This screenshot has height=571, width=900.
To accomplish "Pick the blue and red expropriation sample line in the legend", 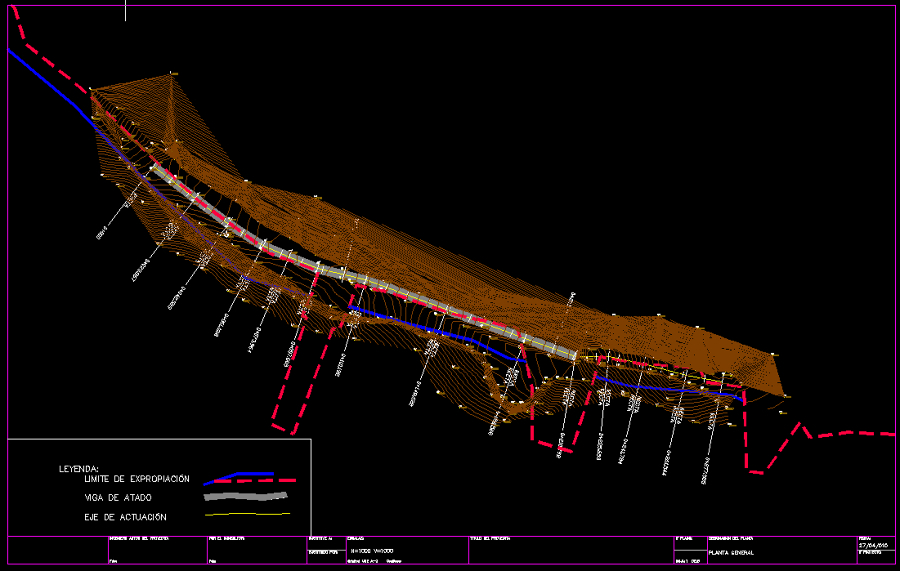I will point(250,478).
